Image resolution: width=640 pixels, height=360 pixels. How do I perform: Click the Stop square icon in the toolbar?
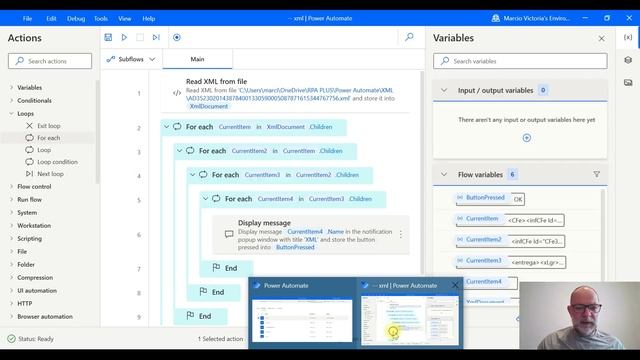point(140,37)
